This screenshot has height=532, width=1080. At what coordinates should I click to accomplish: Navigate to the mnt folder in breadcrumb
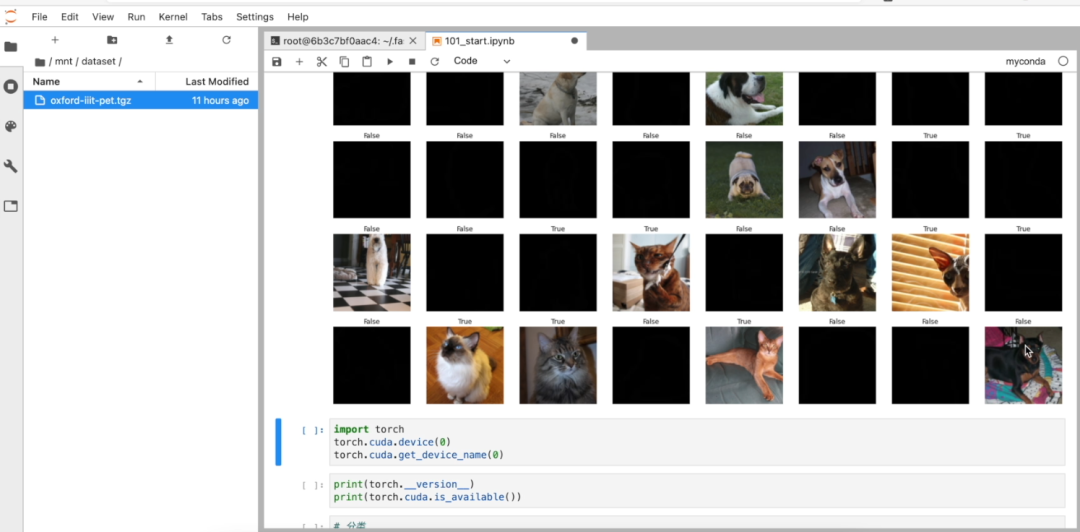click(64, 62)
